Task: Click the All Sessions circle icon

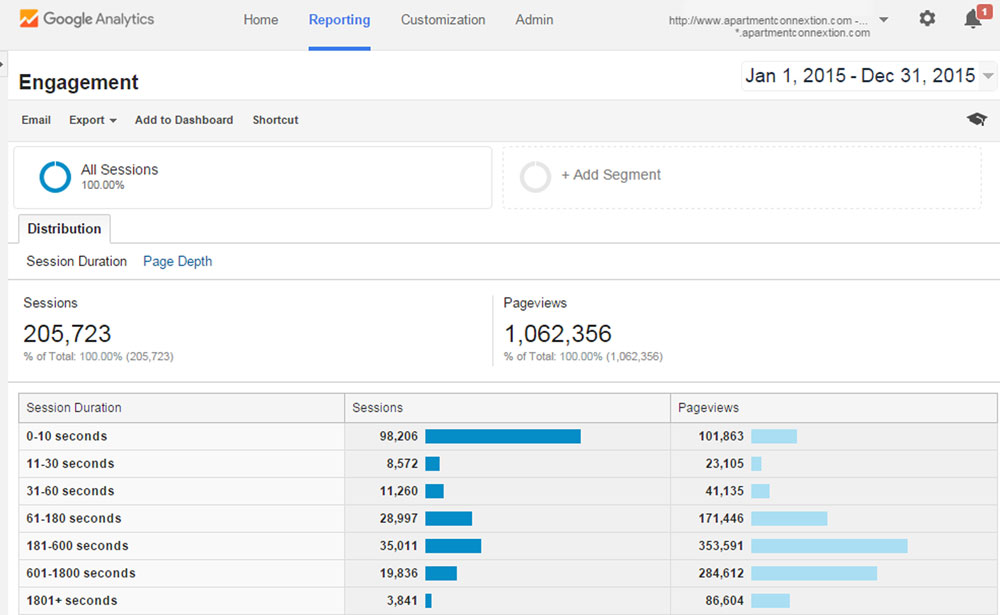Action: click(55, 177)
